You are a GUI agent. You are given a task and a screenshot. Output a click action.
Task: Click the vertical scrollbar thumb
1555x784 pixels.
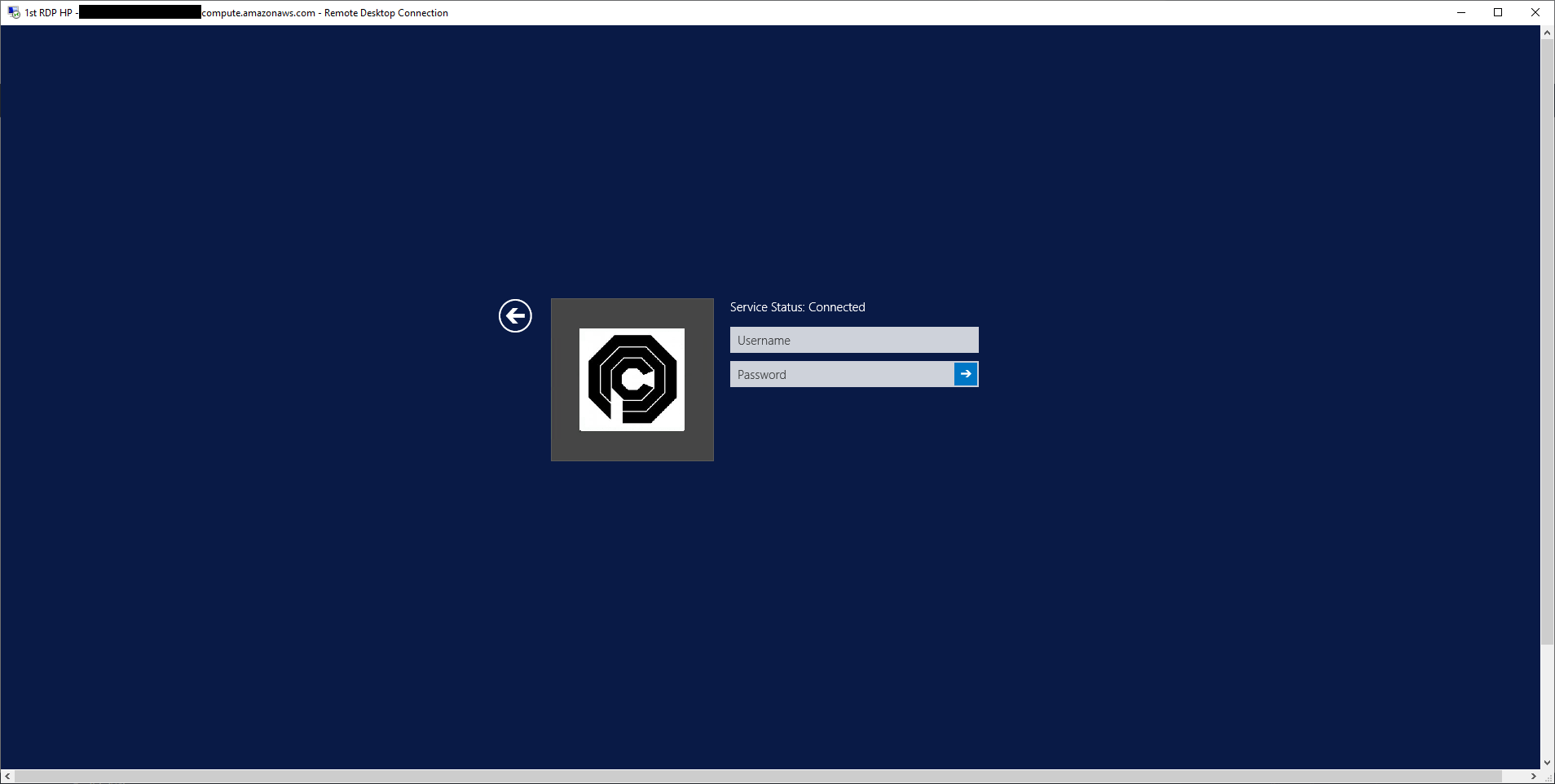coord(1547,342)
